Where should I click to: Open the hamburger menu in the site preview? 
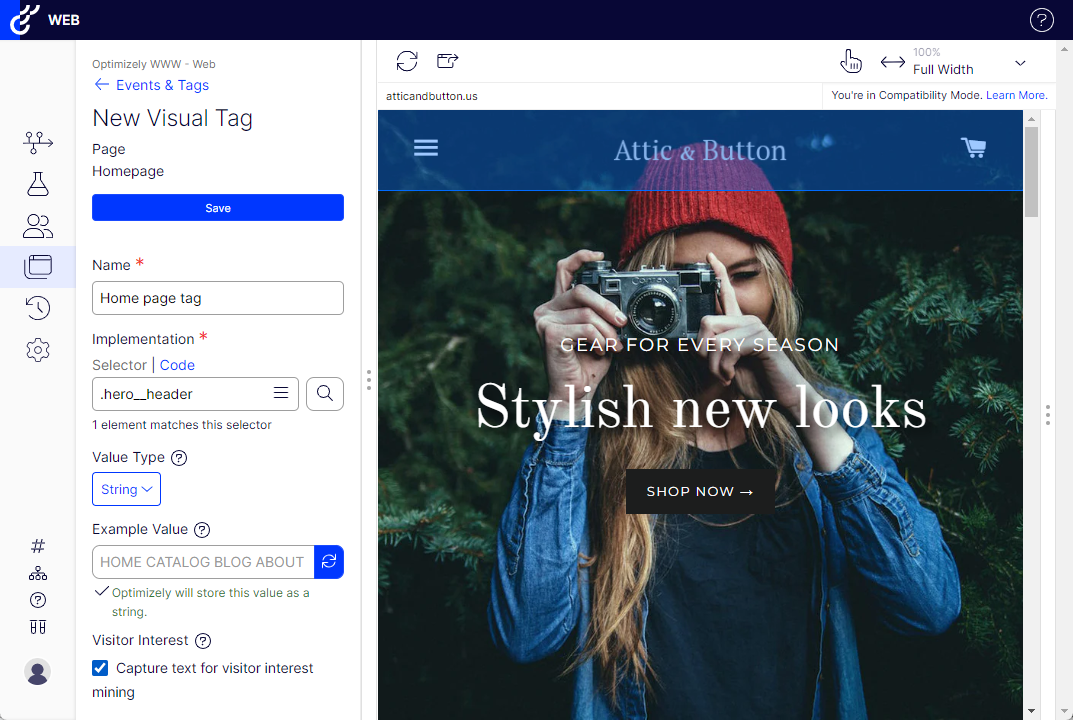(x=426, y=148)
